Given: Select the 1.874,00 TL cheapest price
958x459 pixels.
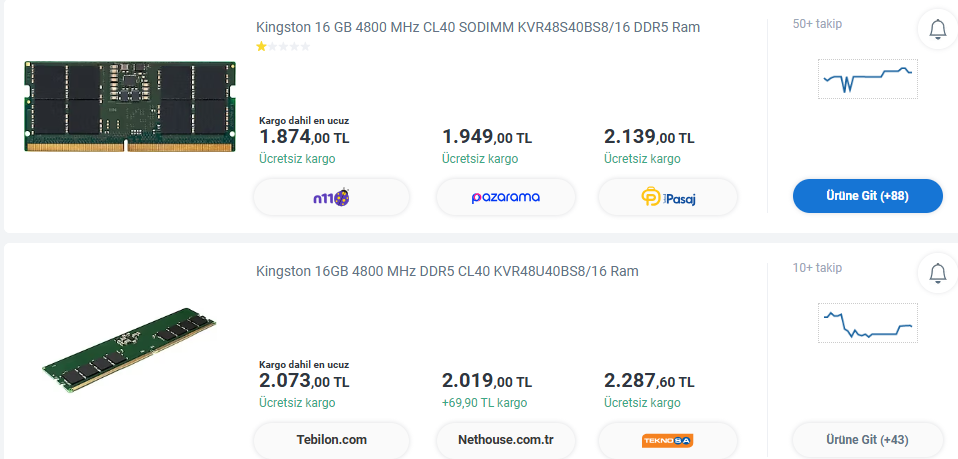Looking at the screenshot, I should coord(304,136).
